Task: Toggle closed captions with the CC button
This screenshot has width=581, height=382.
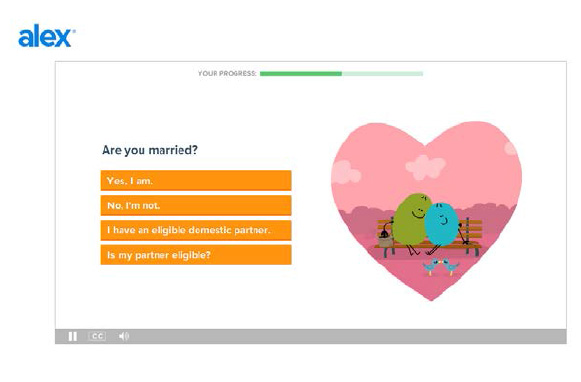Action: (x=97, y=336)
